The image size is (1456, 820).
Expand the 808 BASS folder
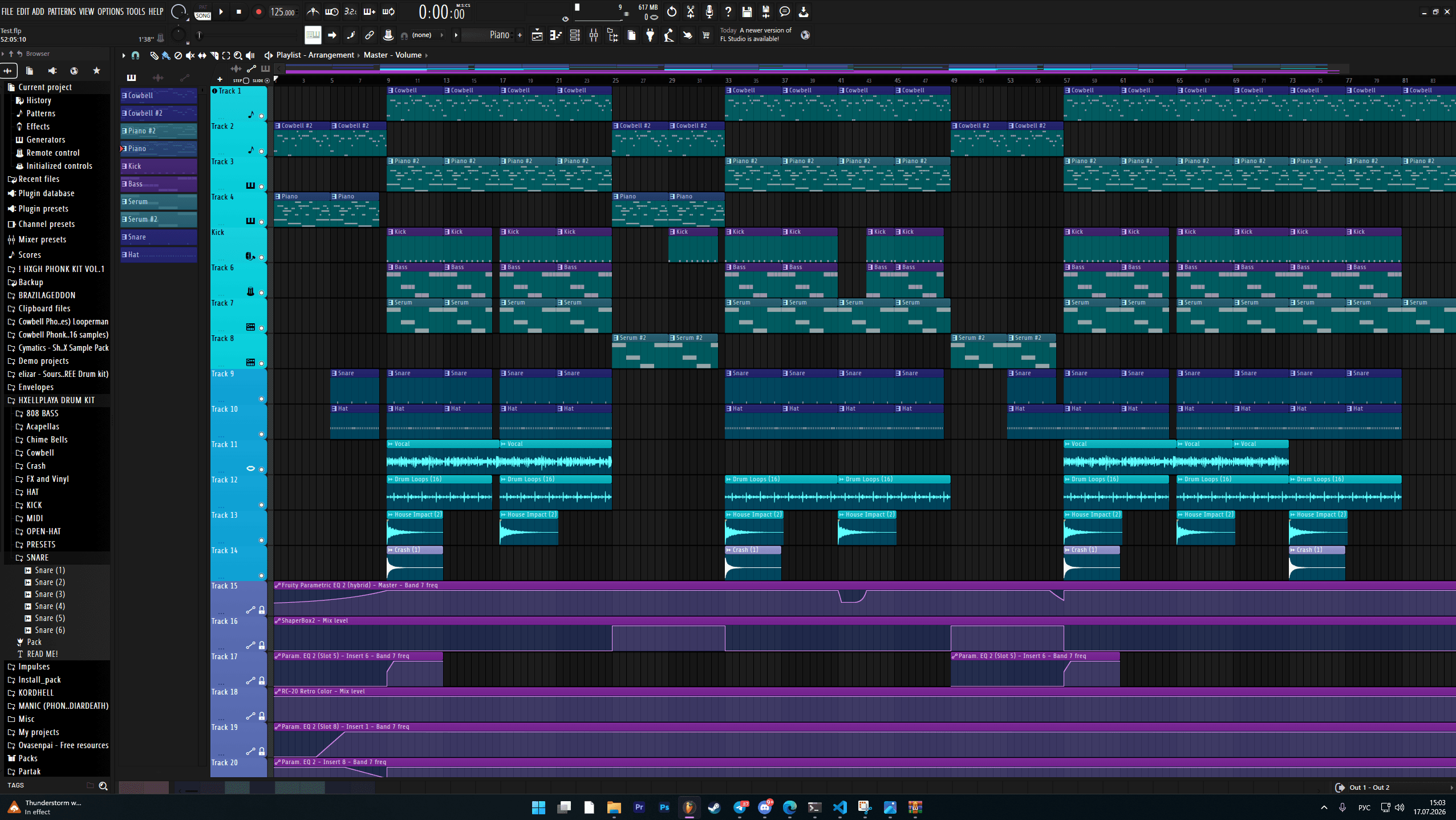[x=42, y=413]
